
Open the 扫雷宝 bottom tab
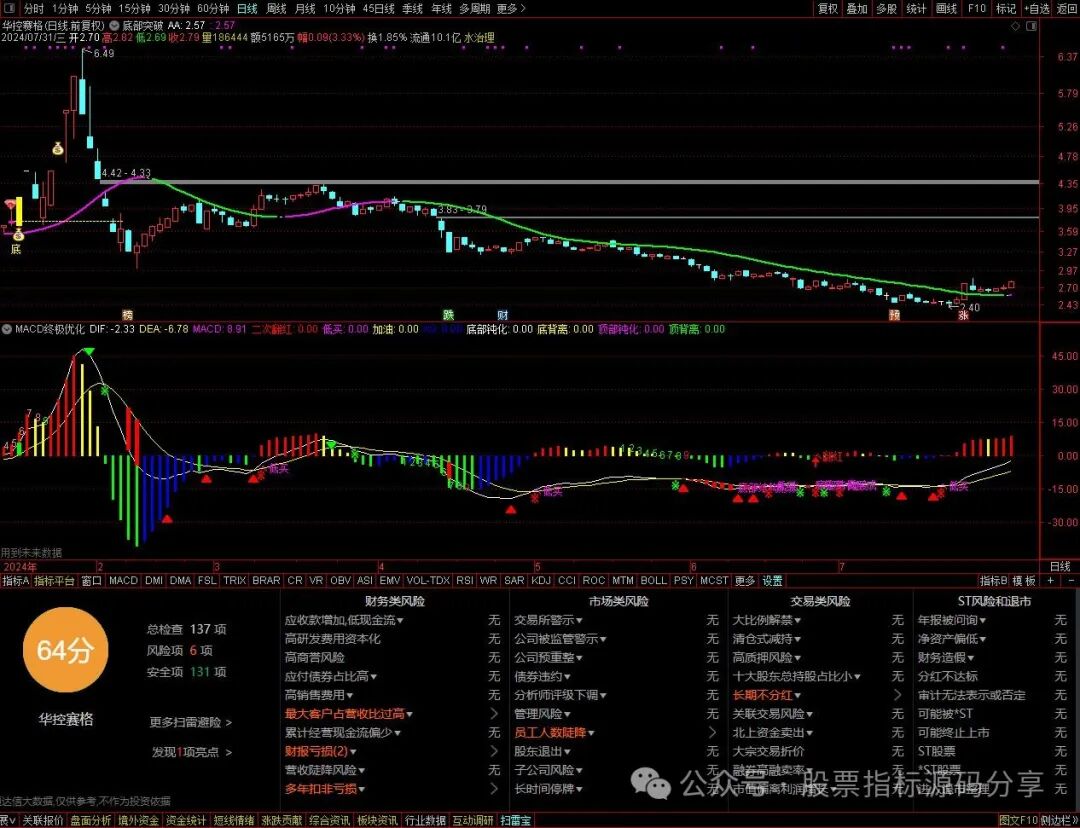tap(516, 820)
